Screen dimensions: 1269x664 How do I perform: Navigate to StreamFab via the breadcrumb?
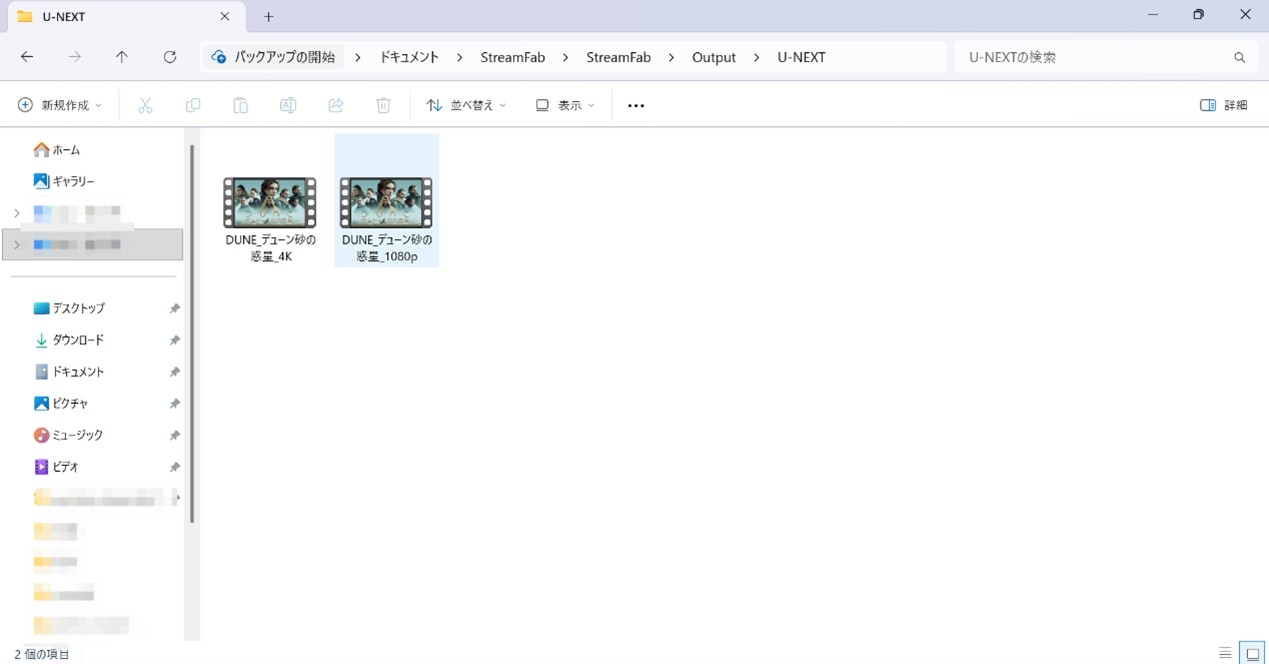512,57
